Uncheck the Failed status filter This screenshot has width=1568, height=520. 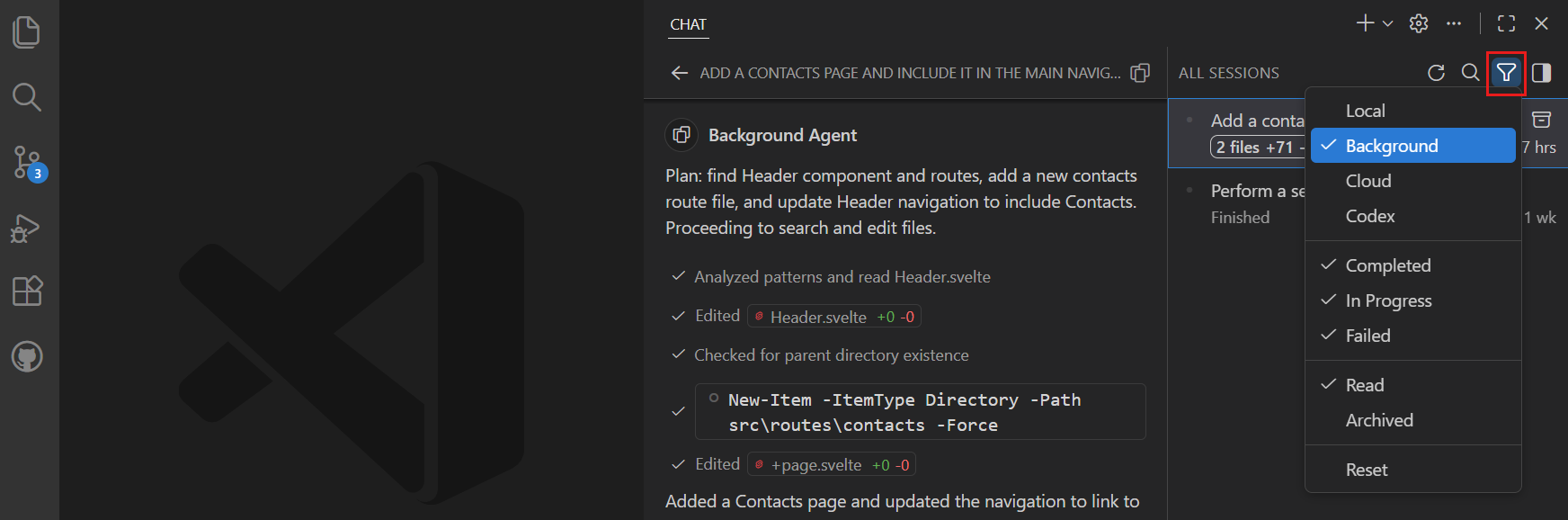pyautogui.click(x=1413, y=336)
